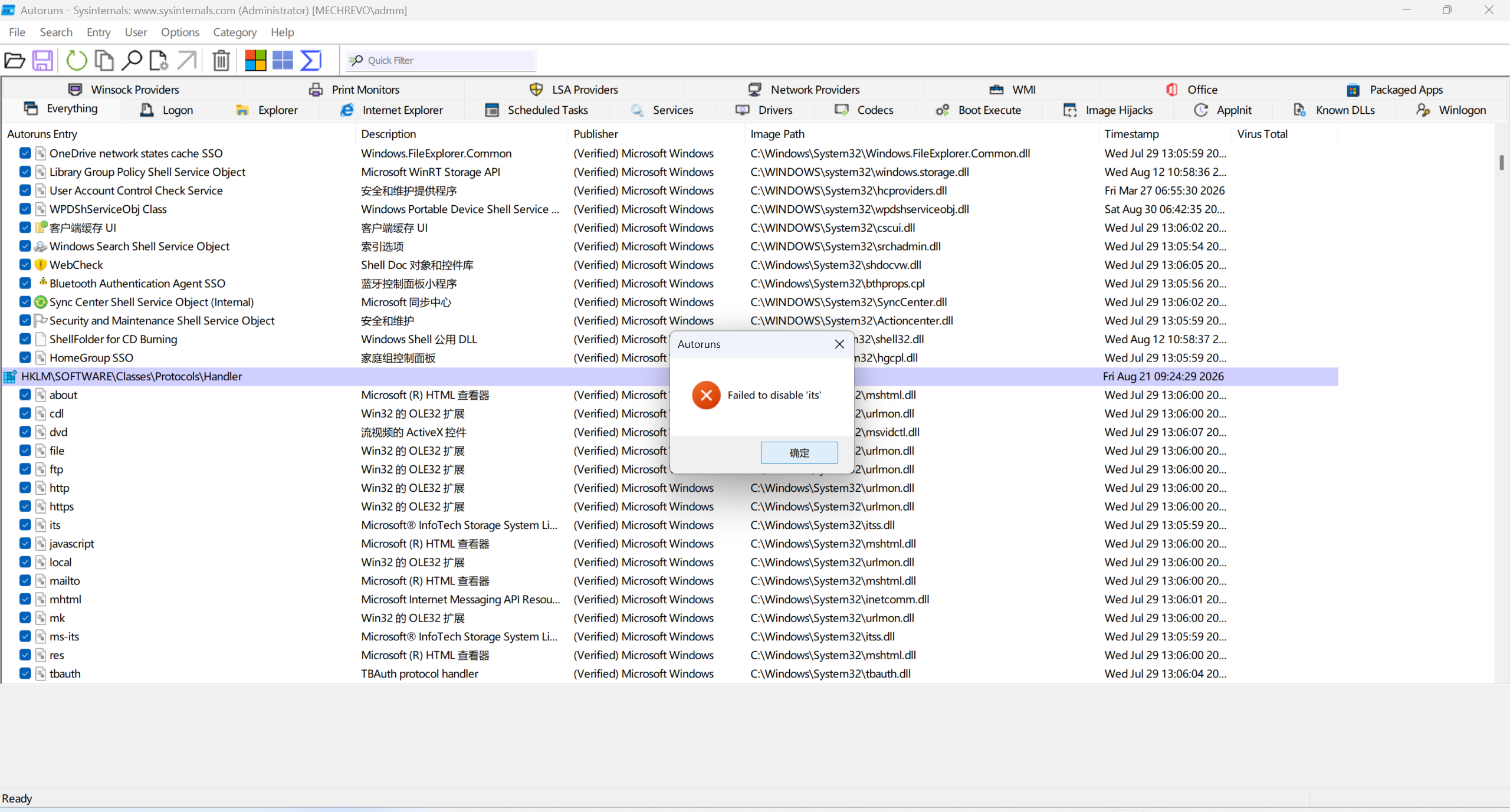Click the red error icon in dialog
Screen dimensions: 1510x812
click(x=706, y=395)
